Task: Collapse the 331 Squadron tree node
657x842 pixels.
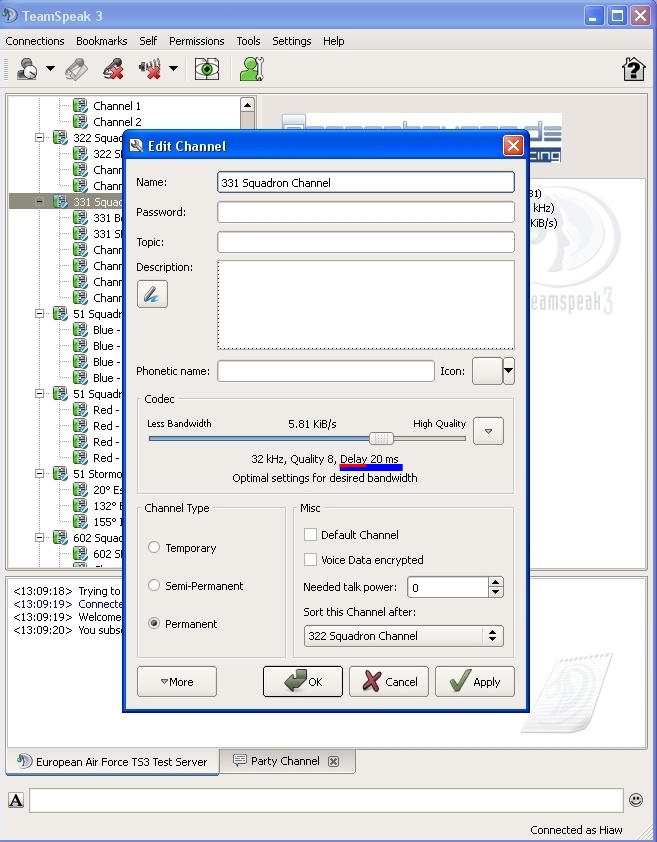Action: 39,201
